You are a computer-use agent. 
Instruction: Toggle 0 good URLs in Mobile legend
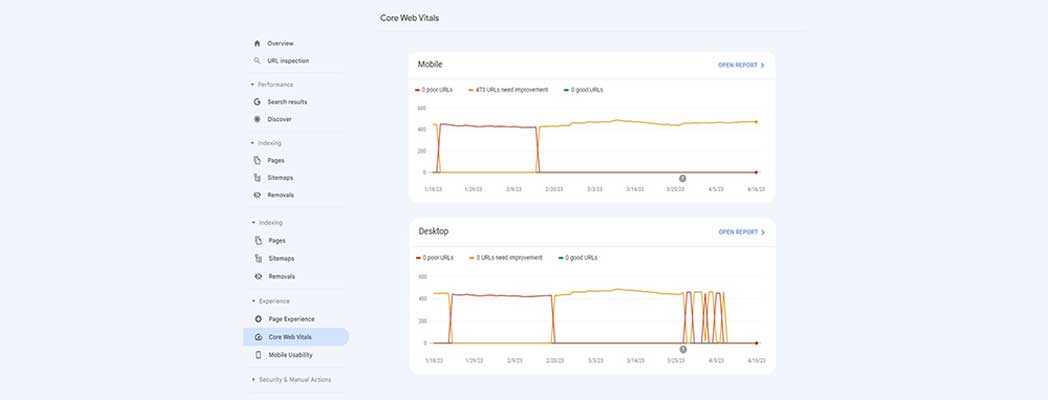click(584, 90)
